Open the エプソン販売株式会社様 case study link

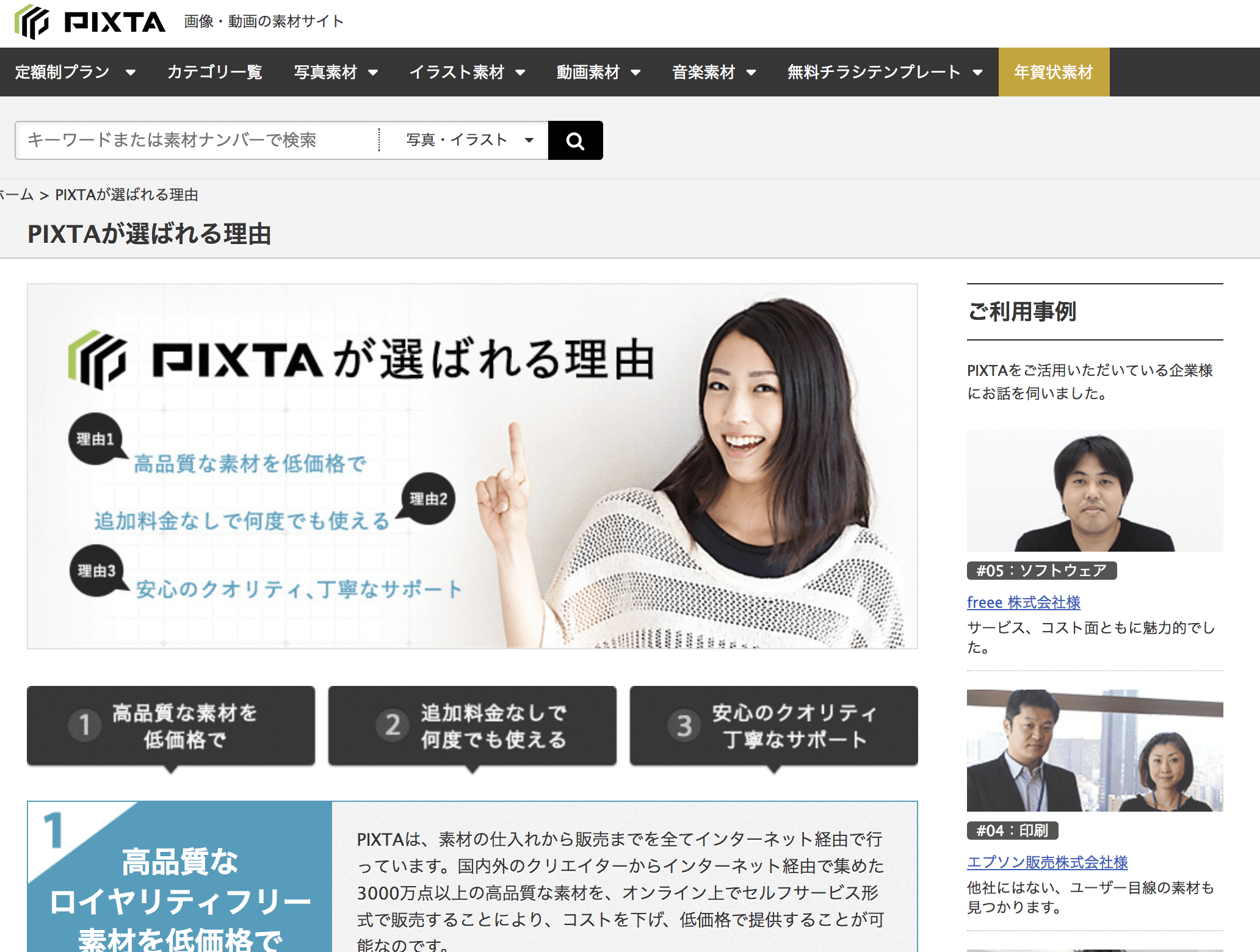1047,862
